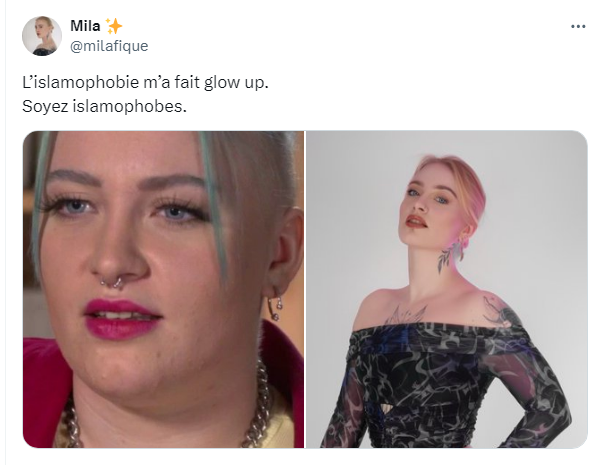This screenshot has width=603, height=465.
Task: Click the neck tattoo in right photo
Action: point(450,256)
